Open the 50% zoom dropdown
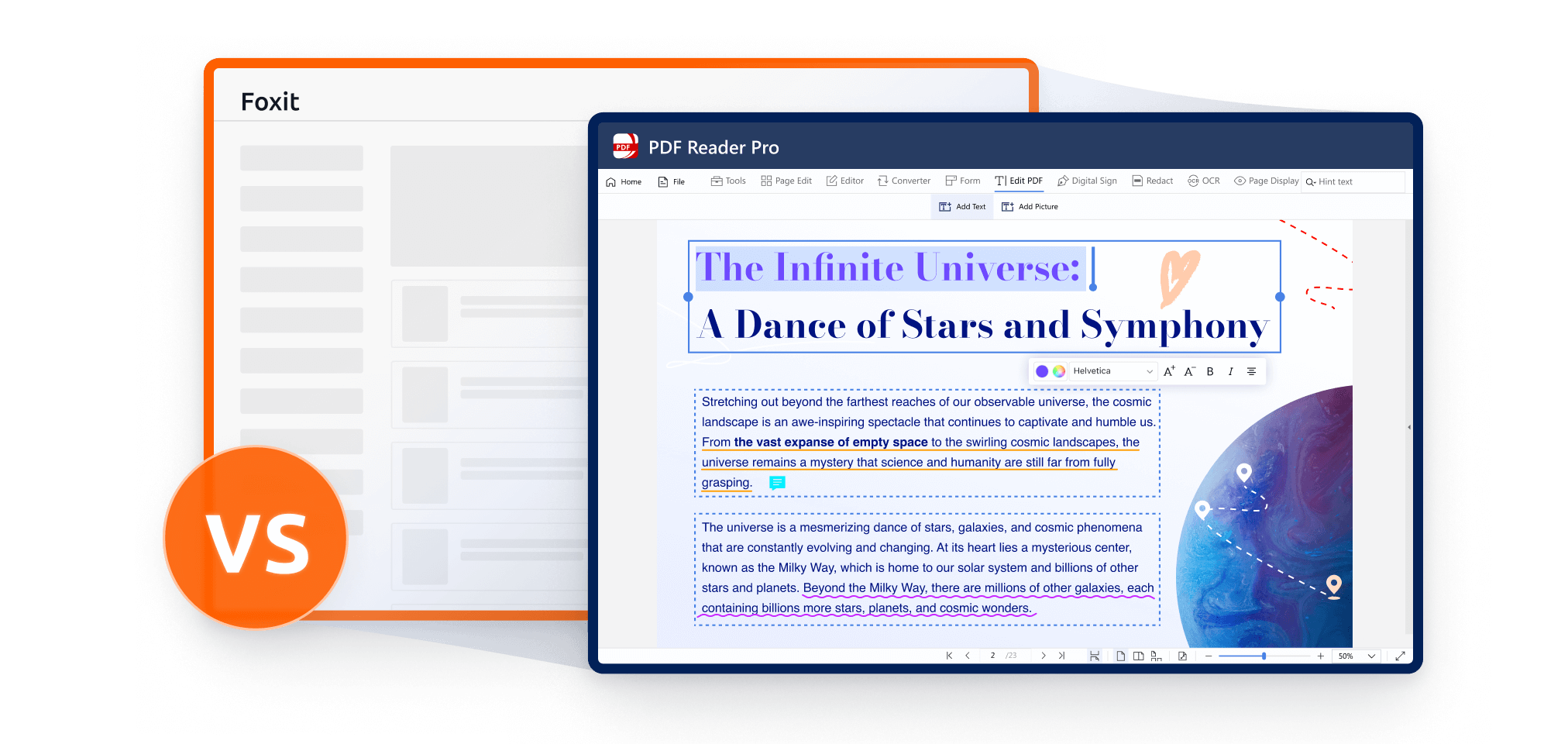Screen dimensions: 1568x744 [1357, 656]
